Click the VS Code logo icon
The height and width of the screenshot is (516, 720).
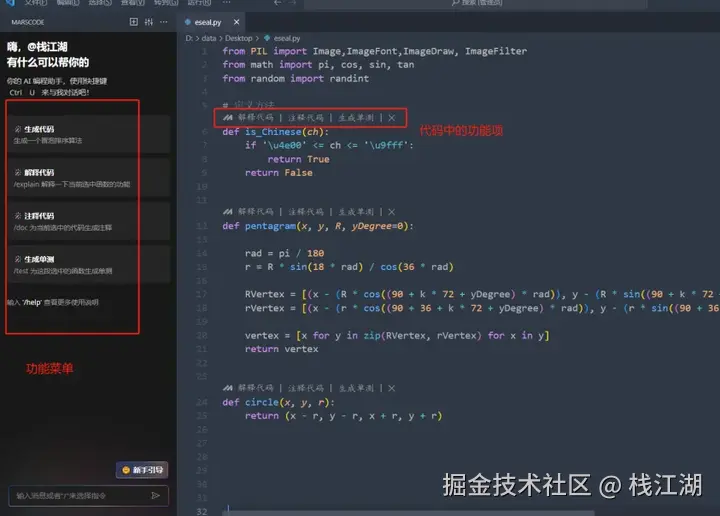(x=10, y=2)
